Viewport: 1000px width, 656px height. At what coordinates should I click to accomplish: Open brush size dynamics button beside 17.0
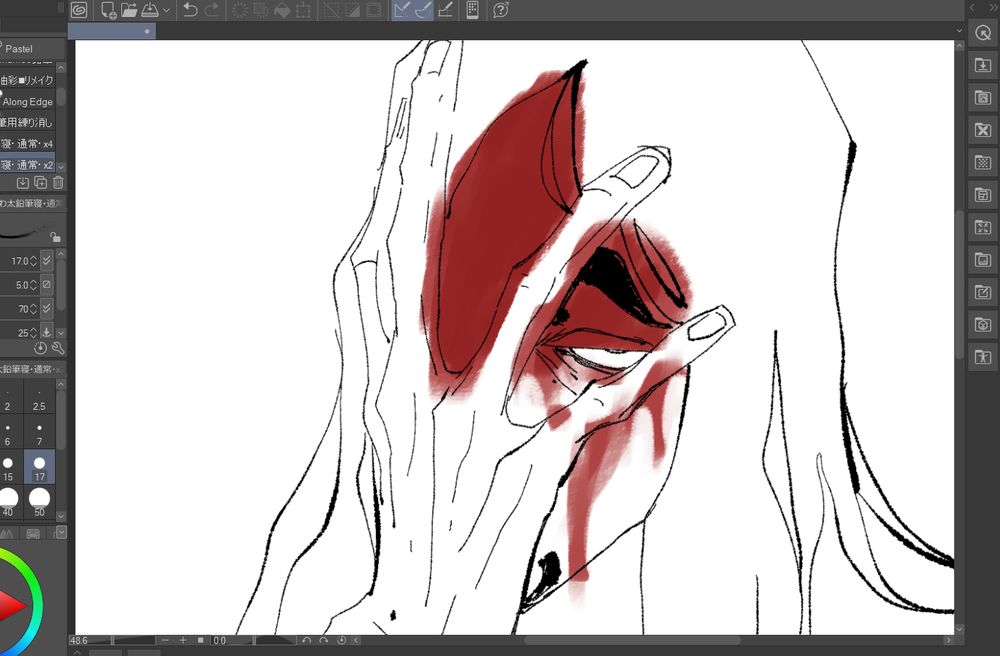click(x=47, y=260)
